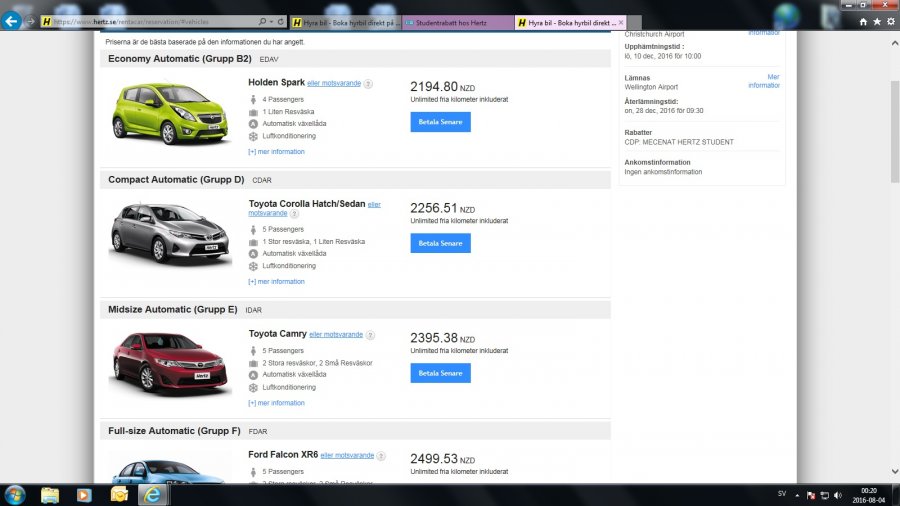Screen dimensions: 900x506
Task: Switch to the Studentrabatt hos Hertz tab
Action: pyautogui.click(x=458, y=22)
